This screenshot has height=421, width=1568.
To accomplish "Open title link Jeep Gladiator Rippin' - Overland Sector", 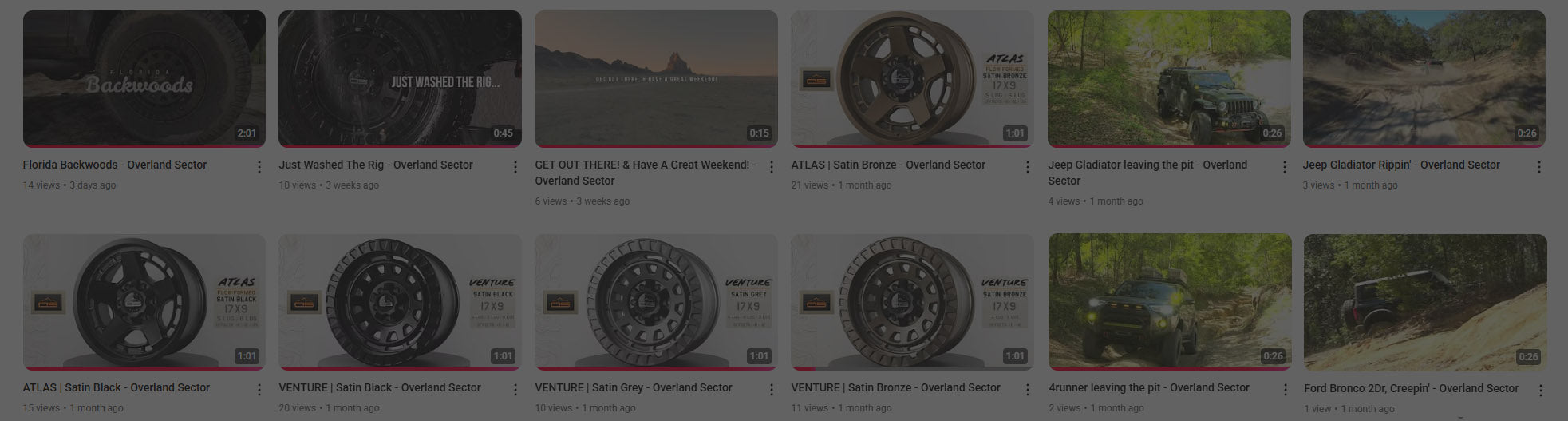I will click(x=1401, y=165).
